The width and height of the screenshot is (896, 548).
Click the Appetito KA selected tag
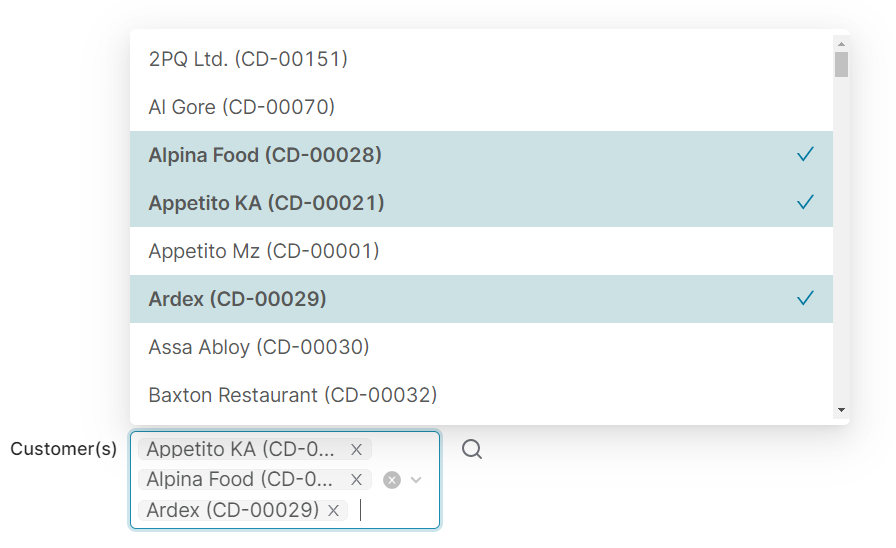pos(241,449)
